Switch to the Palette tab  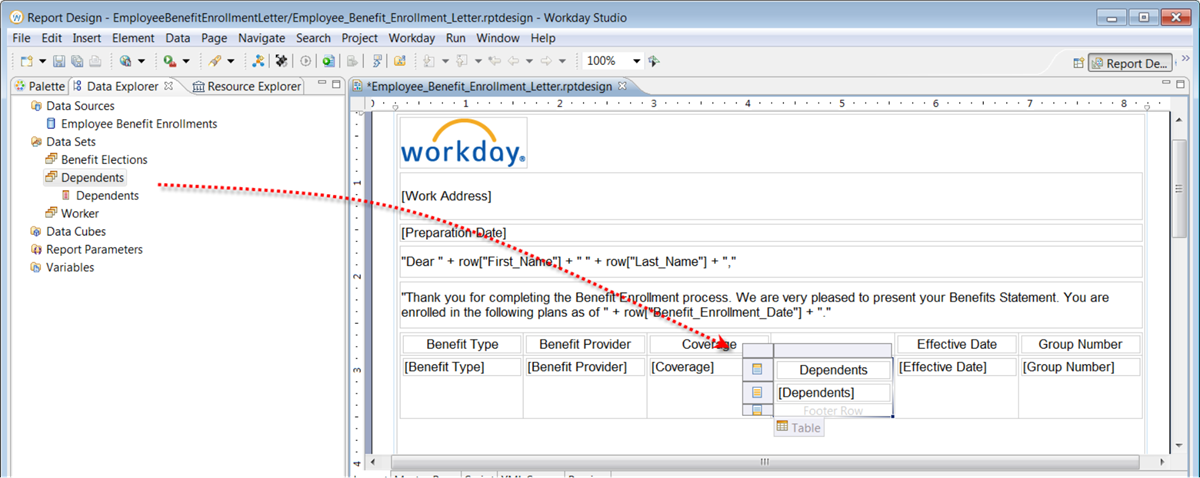click(x=38, y=86)
